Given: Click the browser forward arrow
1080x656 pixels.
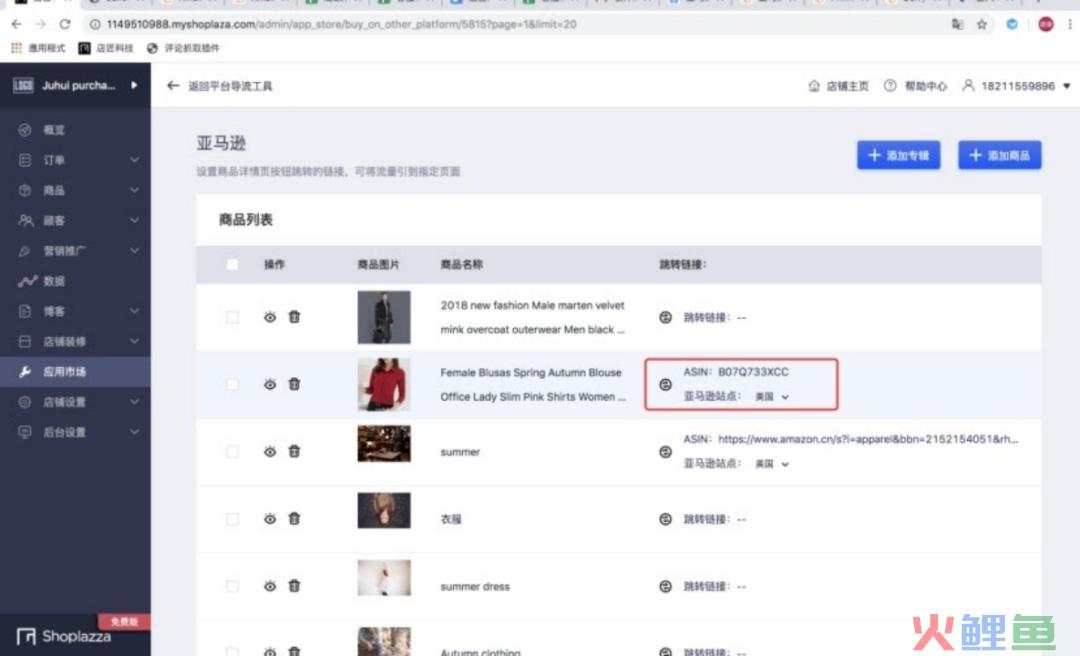Looking at the screenshot, I should click(41, 24).
